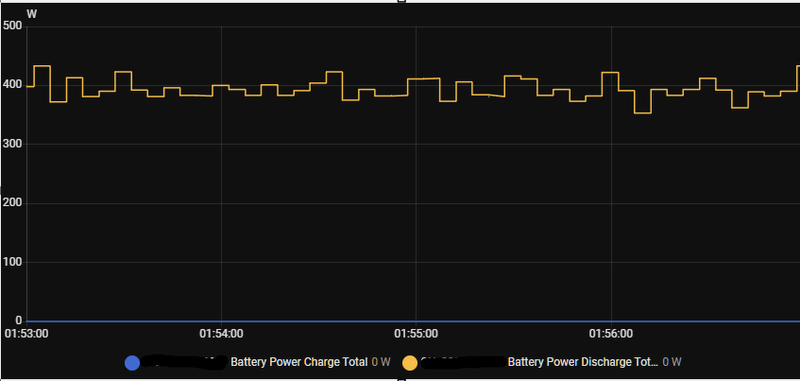Screen dimensions: 800x381
Task: Toggle the blue Battery Power Charge Total swatch
Action: pyautogui.click(x=132, y=363)
